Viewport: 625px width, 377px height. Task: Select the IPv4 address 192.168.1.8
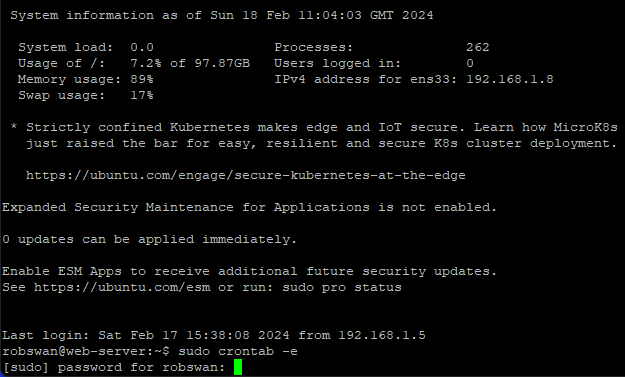[509, 79]
